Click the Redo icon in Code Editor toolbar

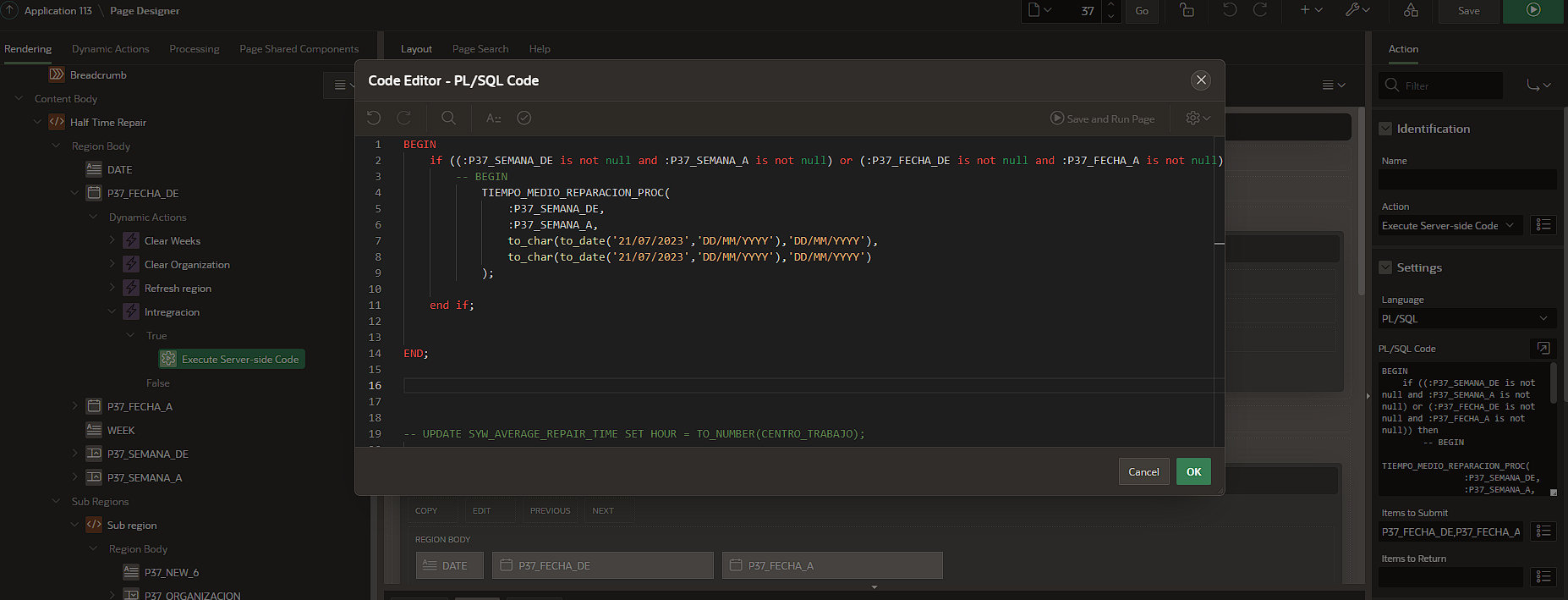[x=404, y=118]
